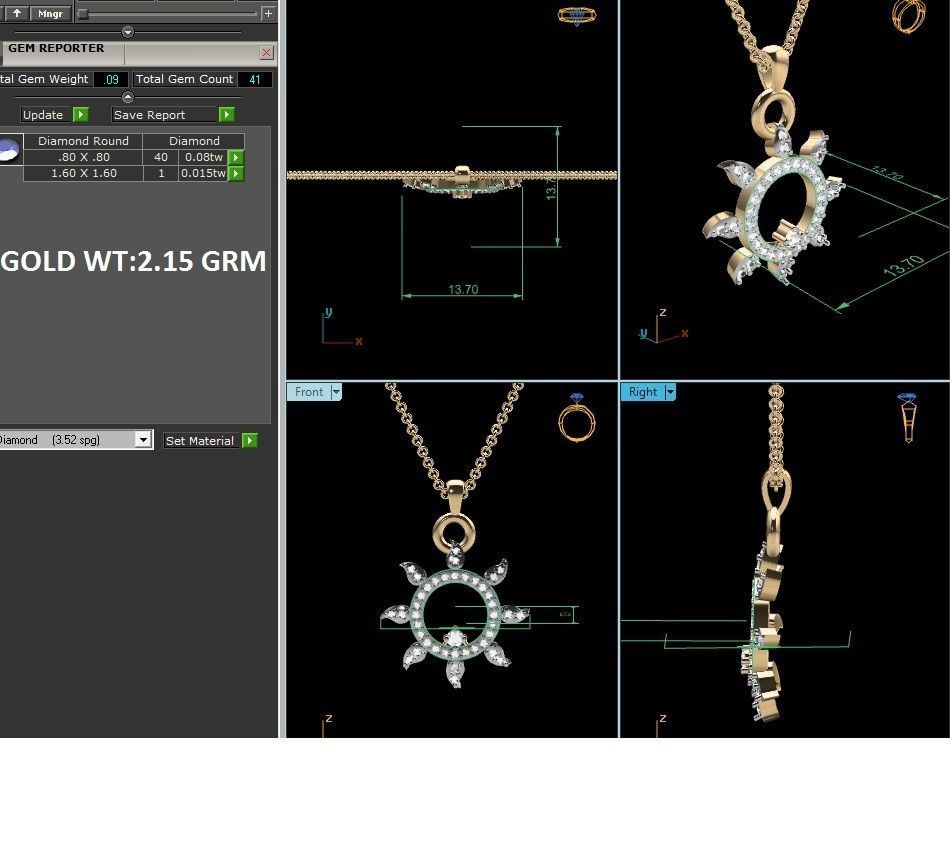
Task: Select the .80 X .80 size cell
Action: point(84,157)
